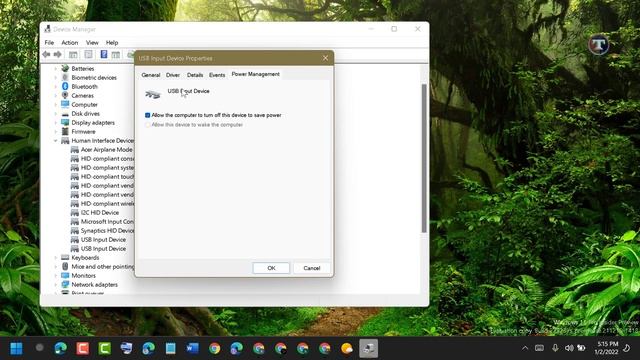Screen dimensions: 640x360
Task: Go back with the toolbar Back arrow
Action: [46, 55]
